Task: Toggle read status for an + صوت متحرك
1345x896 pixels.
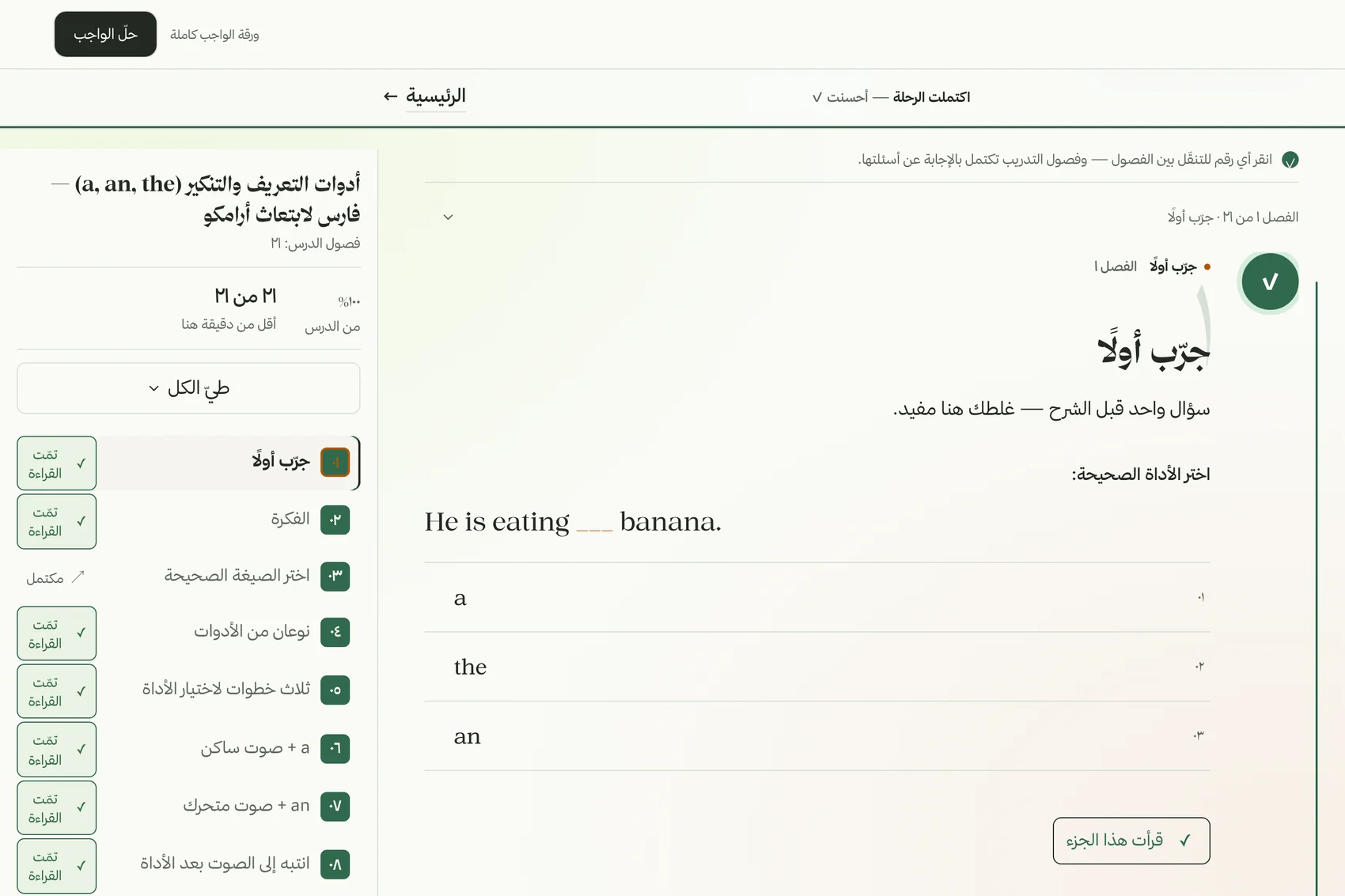Action: 57,807
